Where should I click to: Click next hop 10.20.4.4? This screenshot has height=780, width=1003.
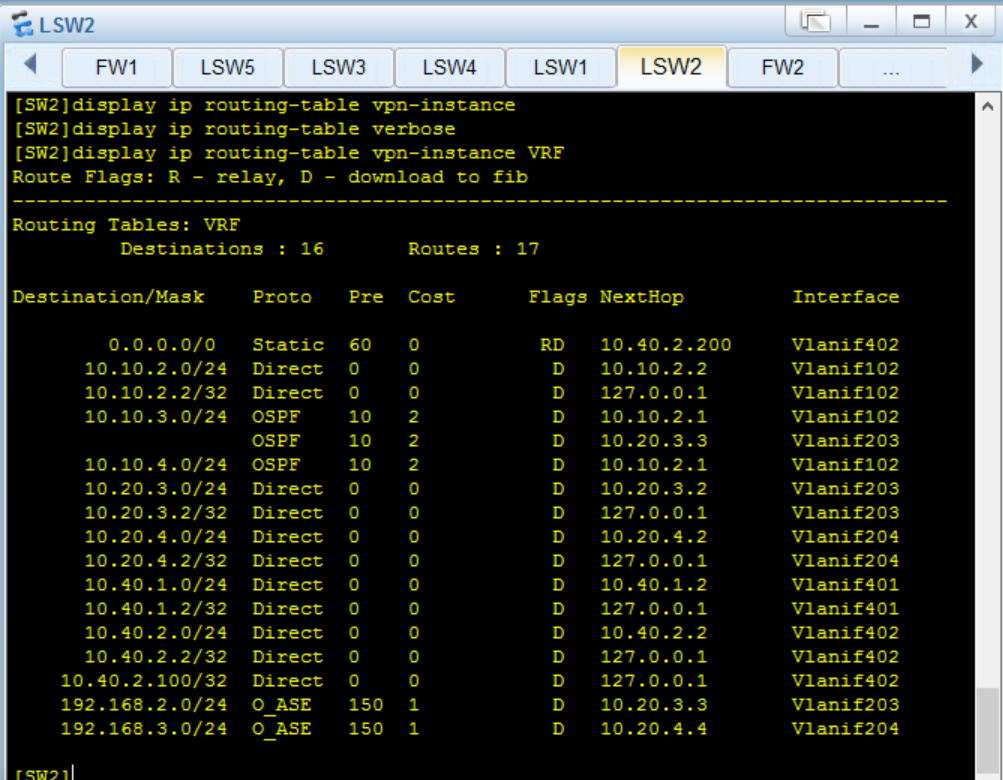pyautogui.click(x=654, y=729)
